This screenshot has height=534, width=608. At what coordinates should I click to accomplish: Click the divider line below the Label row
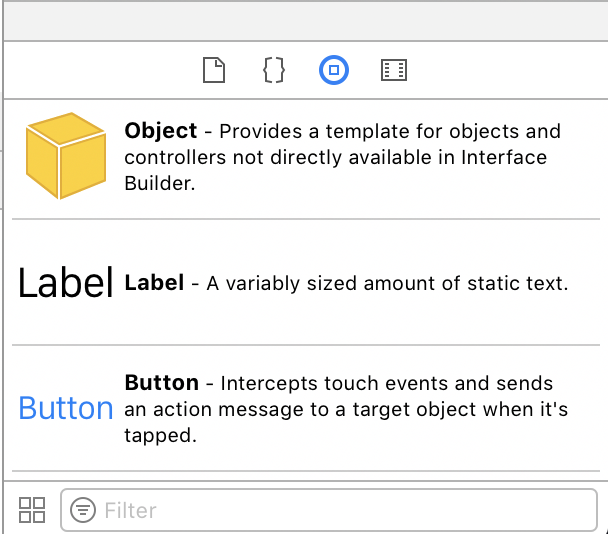click(x=306, y=344)
